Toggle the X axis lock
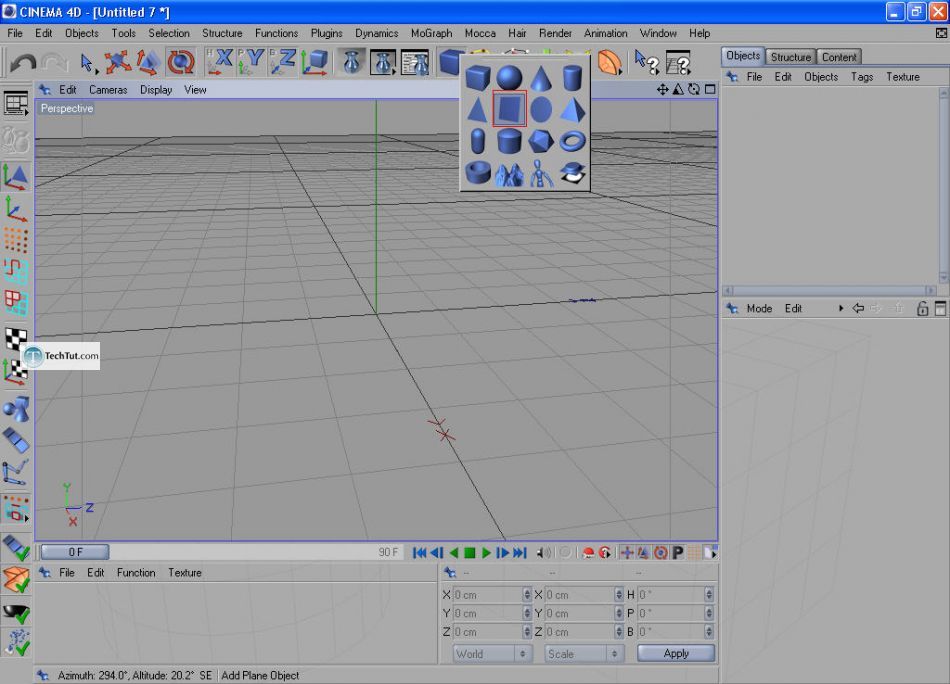950x684 pixels. (x=219, y=62)
